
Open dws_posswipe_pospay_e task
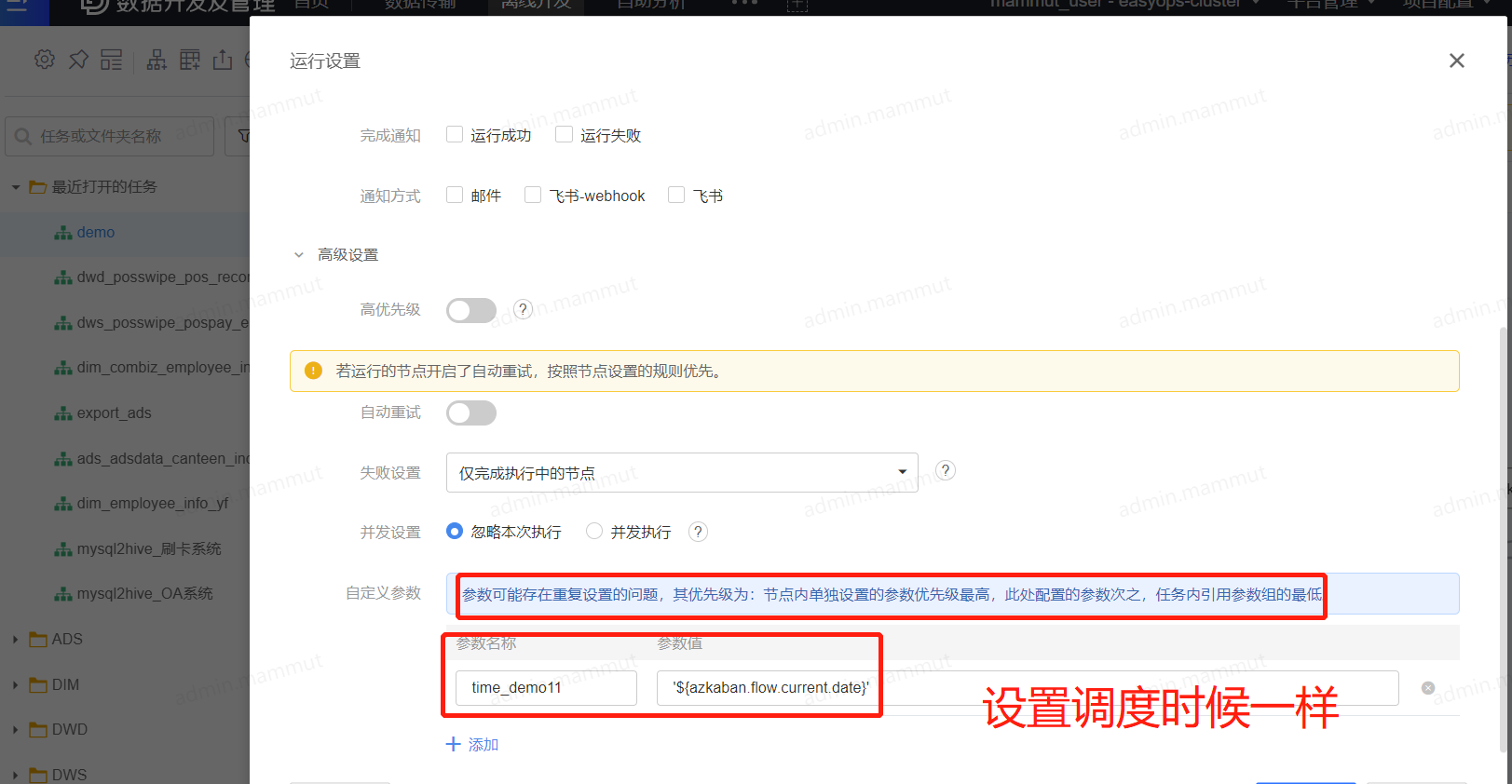click(x=163, y=323)
